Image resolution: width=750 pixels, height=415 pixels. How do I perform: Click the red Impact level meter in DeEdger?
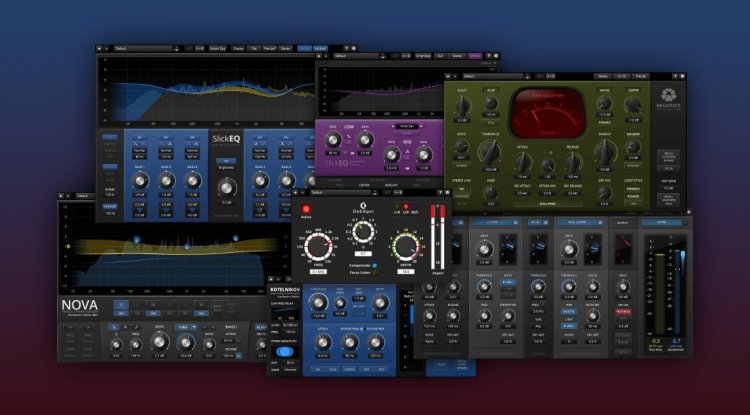438,238
